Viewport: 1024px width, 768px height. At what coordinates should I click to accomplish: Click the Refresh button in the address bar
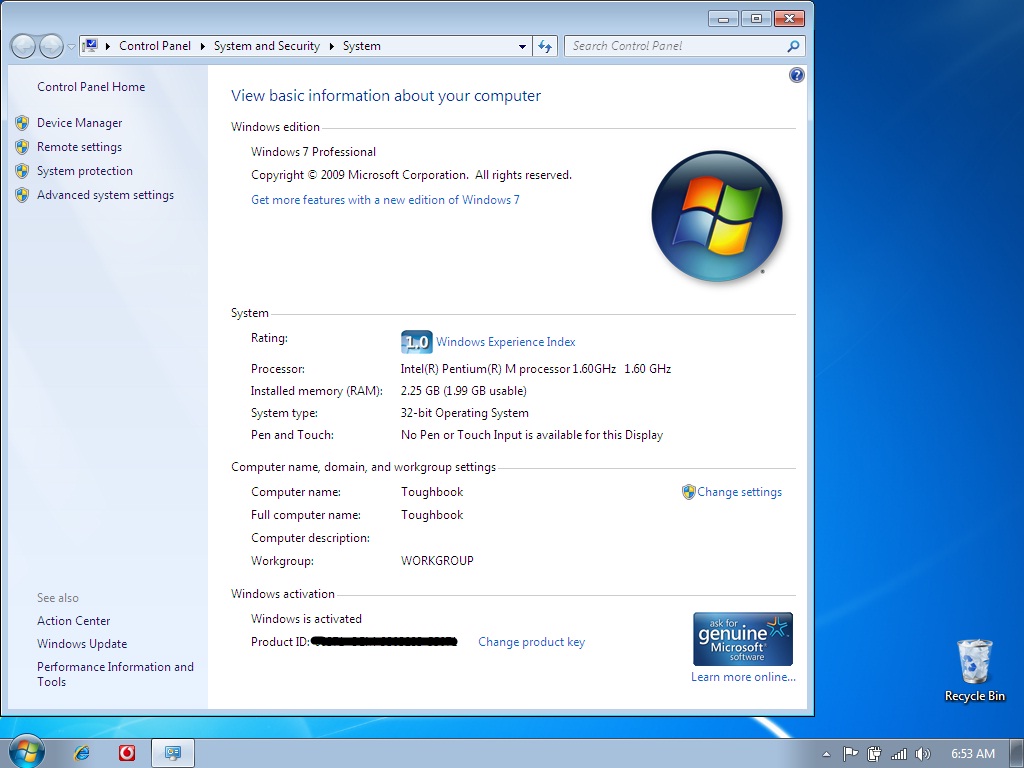click(x=545, y=46)
